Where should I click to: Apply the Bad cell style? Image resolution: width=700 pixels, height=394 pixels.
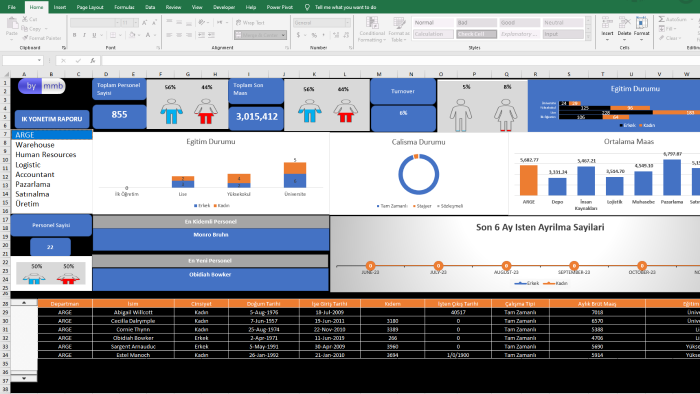(476, 22)
